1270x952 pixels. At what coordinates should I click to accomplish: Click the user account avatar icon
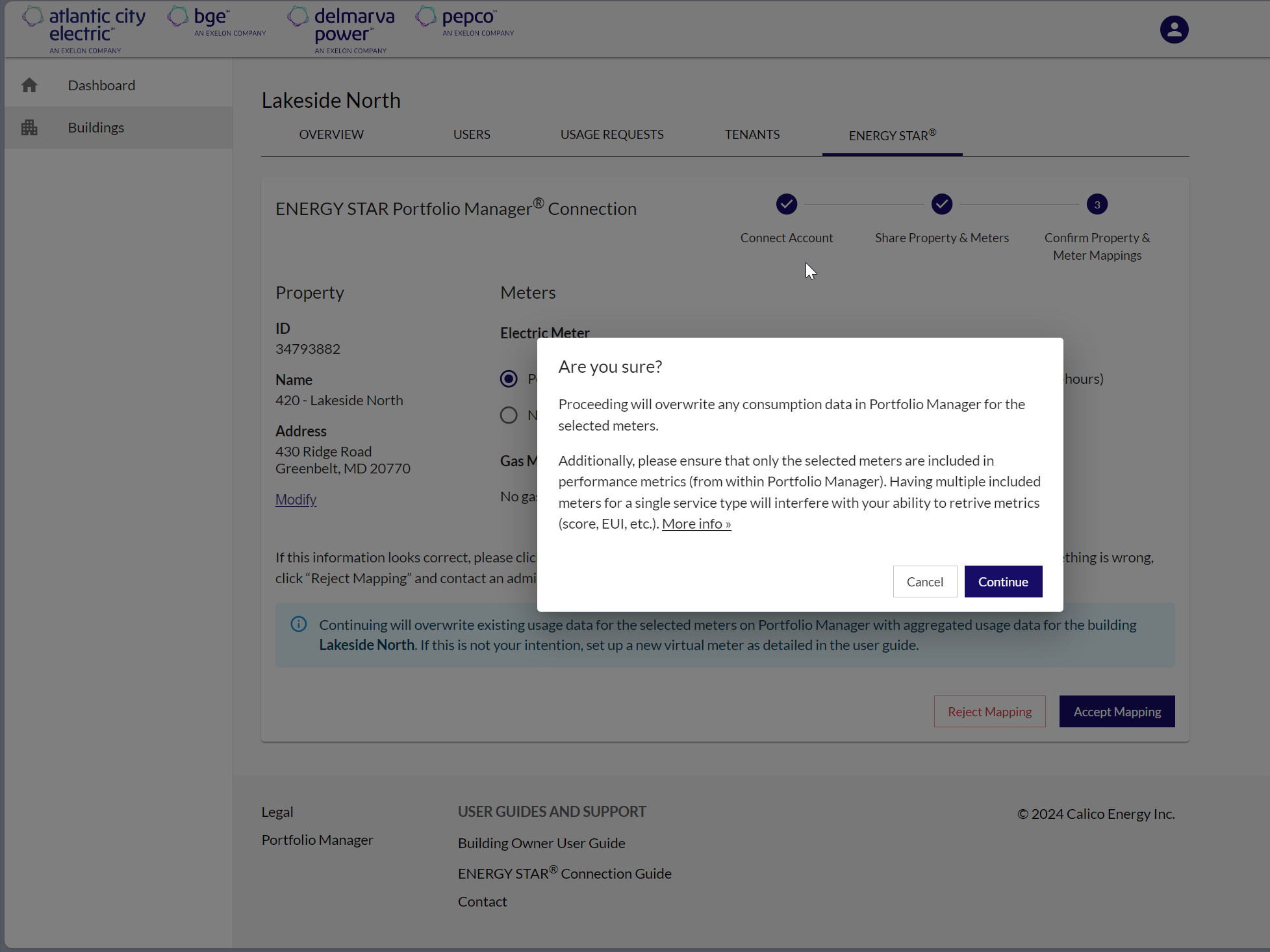tap(1174, 30)
